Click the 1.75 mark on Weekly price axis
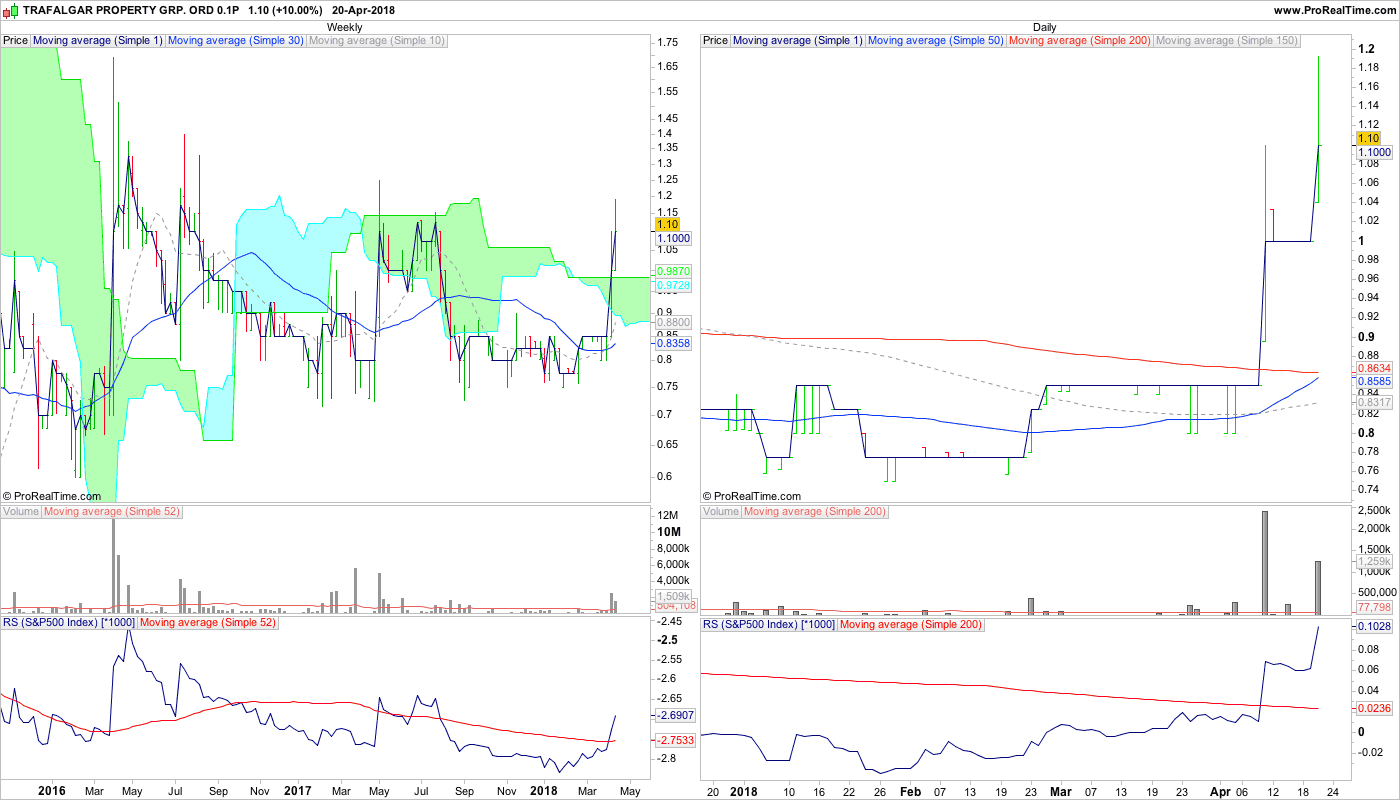 click(x=668, y=42)
